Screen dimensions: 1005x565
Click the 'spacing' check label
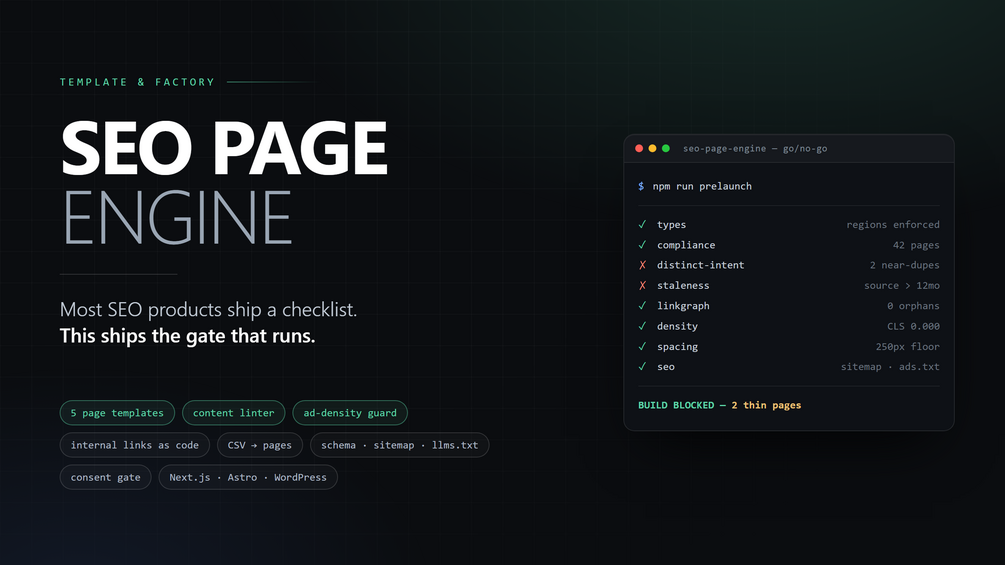tap(677, 347)
